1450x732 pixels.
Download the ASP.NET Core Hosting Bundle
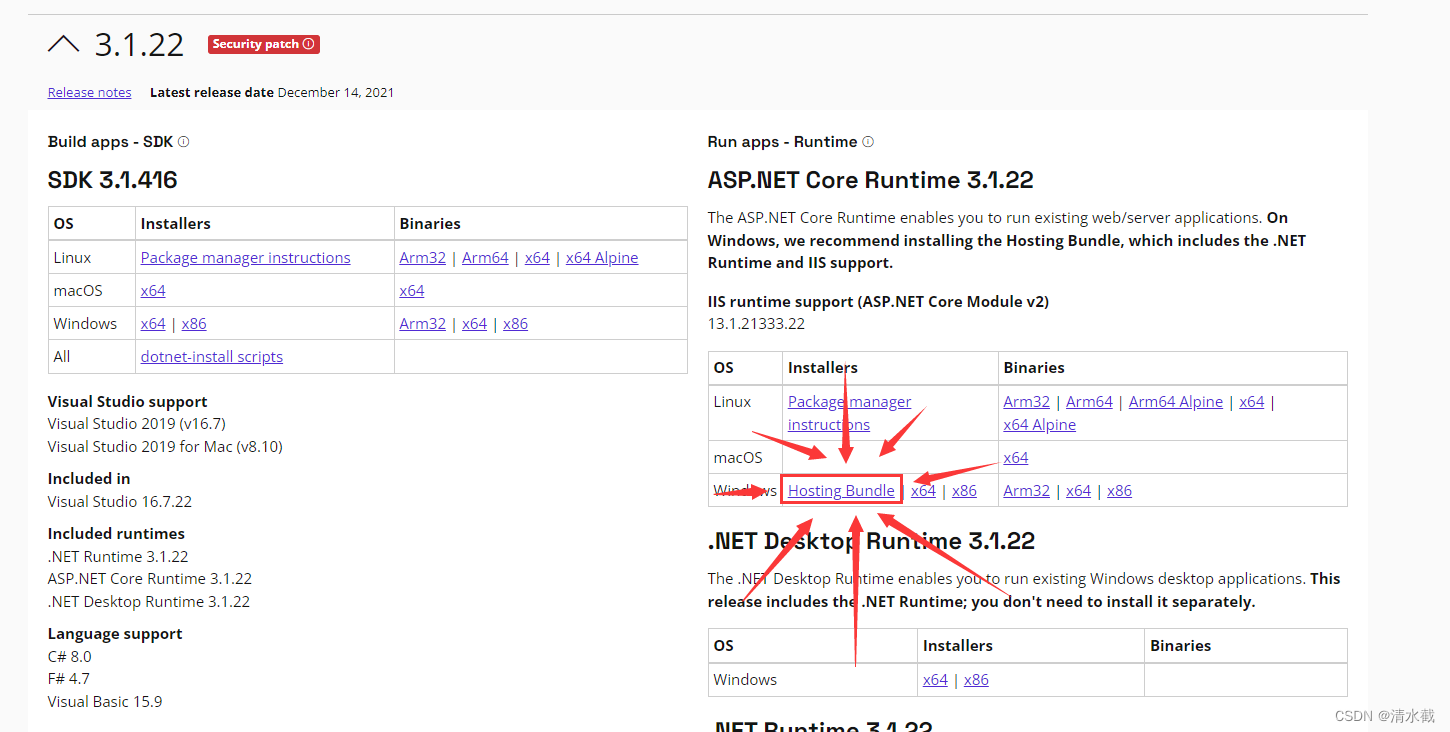pos(841,490)
